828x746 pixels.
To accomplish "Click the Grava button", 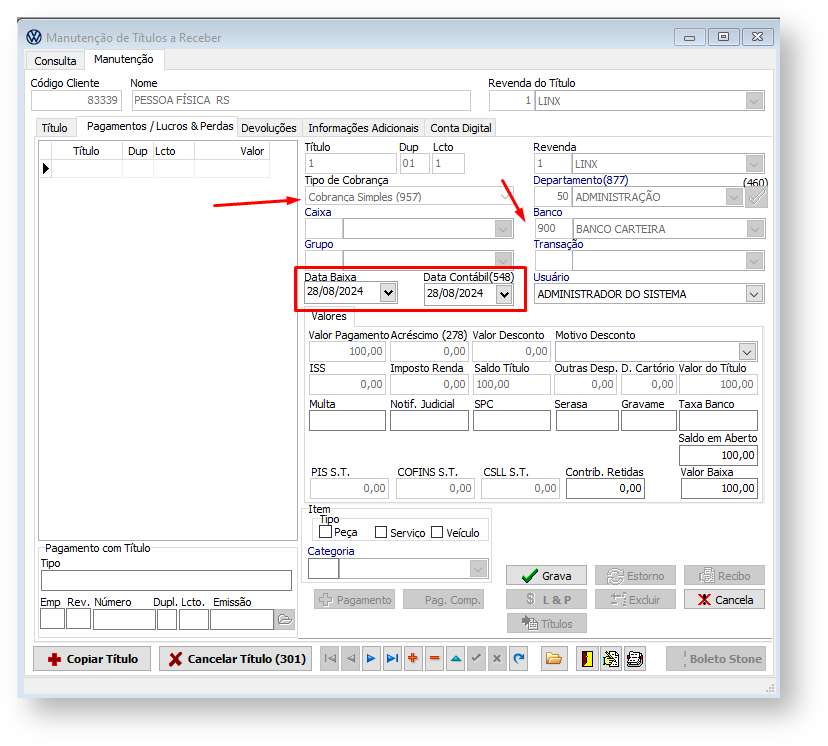I will pyautogui.click(x=546, y=575).
